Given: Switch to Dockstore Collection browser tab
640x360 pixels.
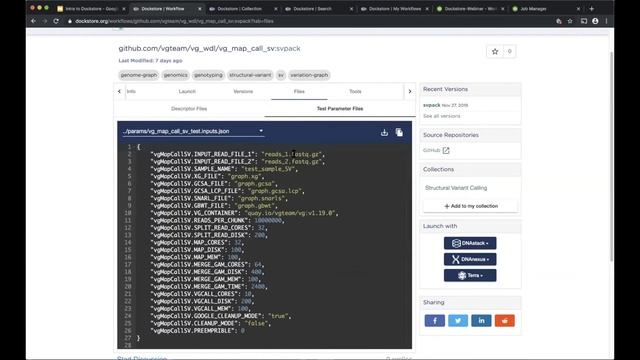Looking at the screenshot, I should point(243,9).
